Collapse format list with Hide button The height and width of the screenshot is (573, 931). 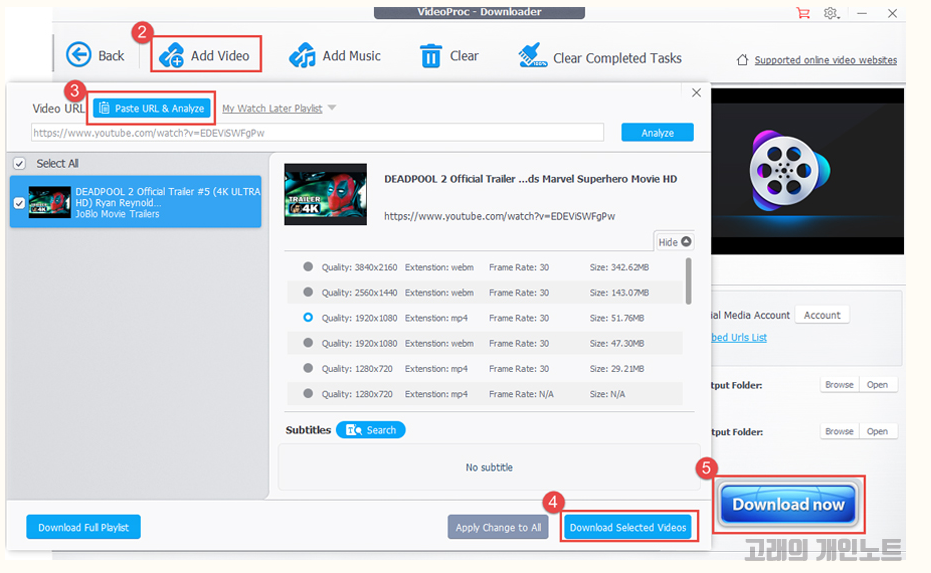tap(674, 242)
